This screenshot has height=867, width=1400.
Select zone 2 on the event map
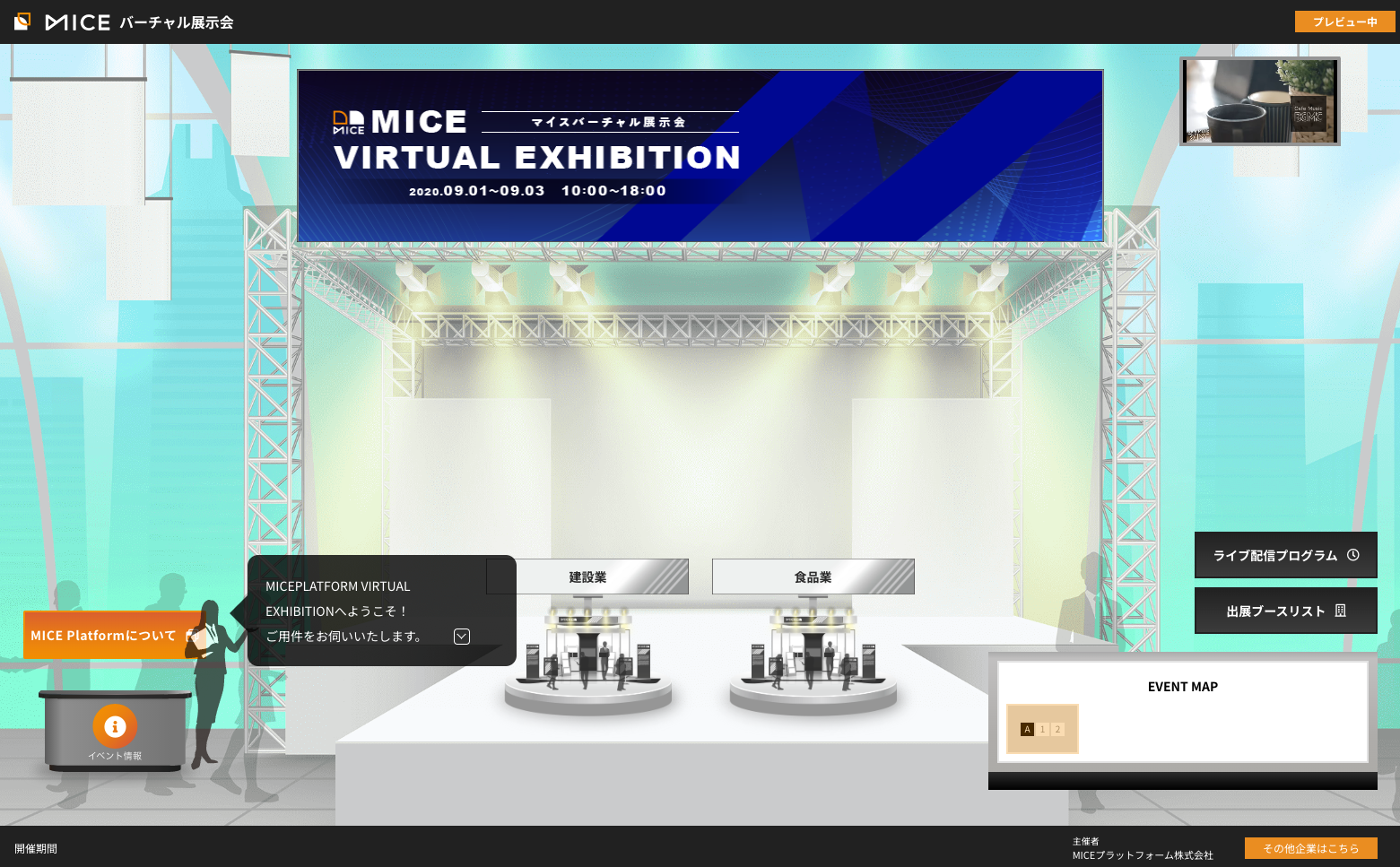tap(1058, 729)
